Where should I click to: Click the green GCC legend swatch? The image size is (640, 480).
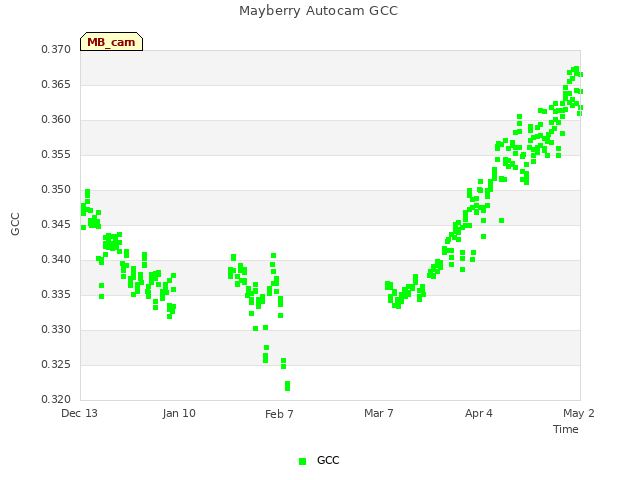[302, 461]
